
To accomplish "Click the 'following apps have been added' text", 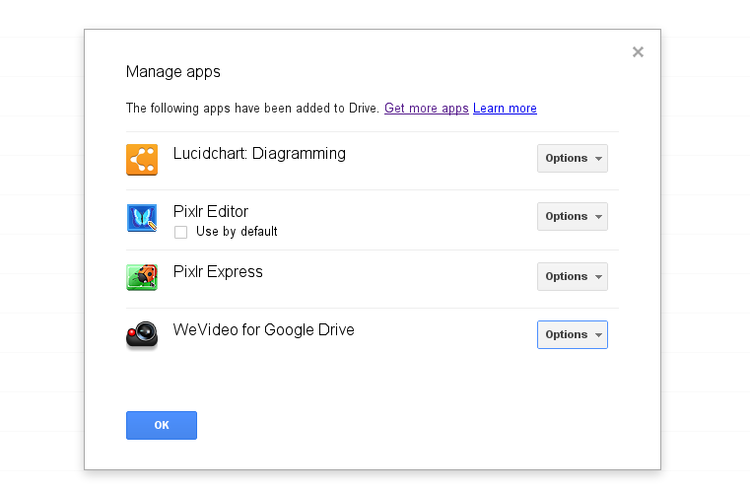I will tap(252, 108).
